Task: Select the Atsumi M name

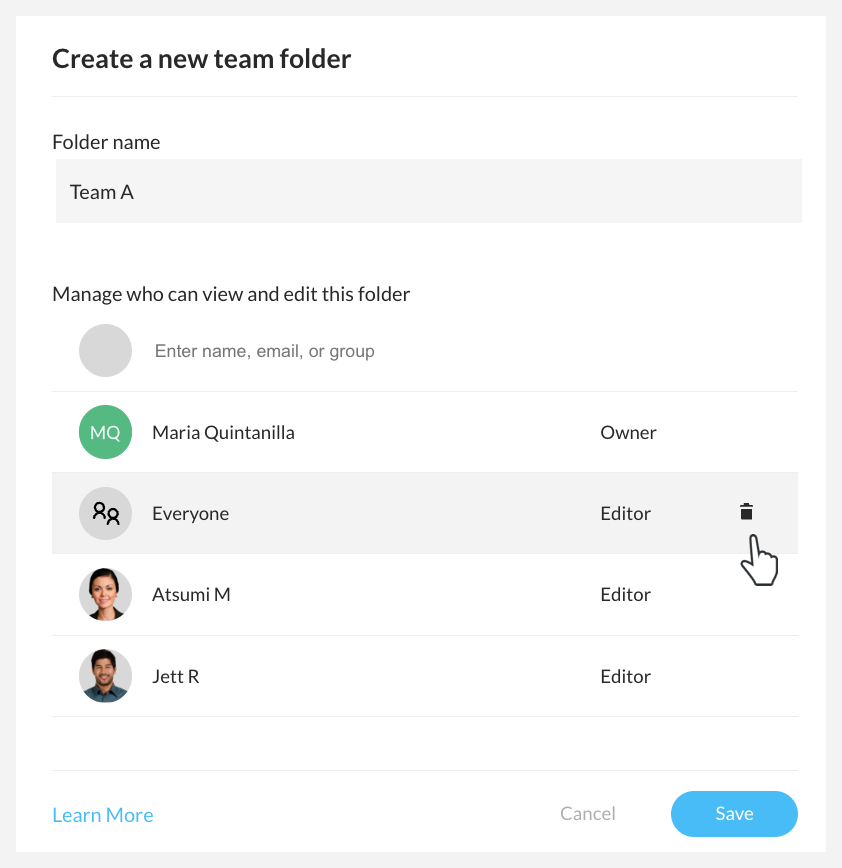Action: [x=191, y=595]
